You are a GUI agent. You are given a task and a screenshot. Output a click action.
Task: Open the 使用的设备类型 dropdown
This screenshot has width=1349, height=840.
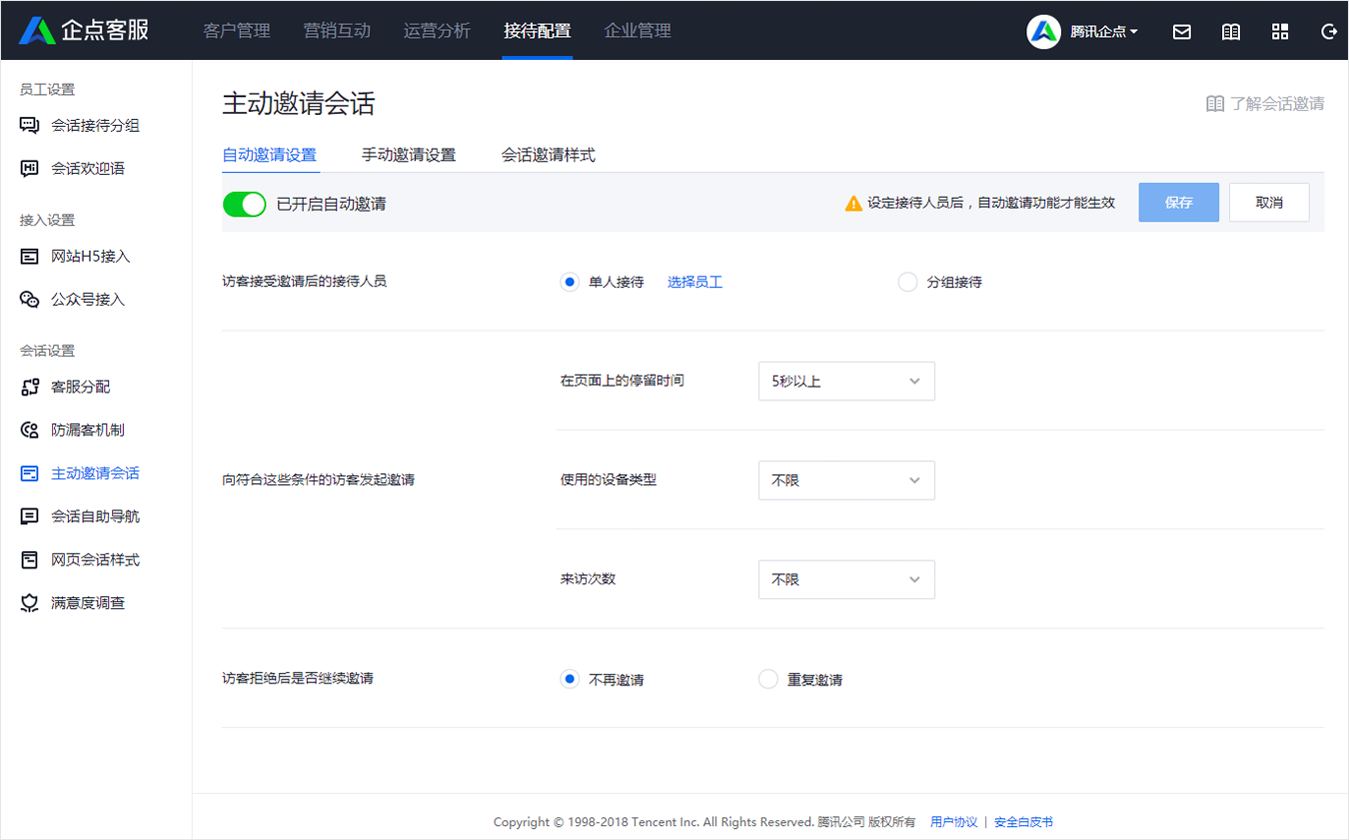(x=846, y=480)
